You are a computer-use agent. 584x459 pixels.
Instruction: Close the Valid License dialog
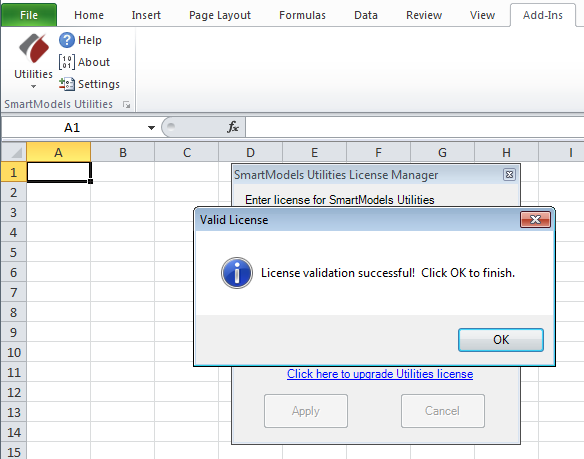point(535,219)
